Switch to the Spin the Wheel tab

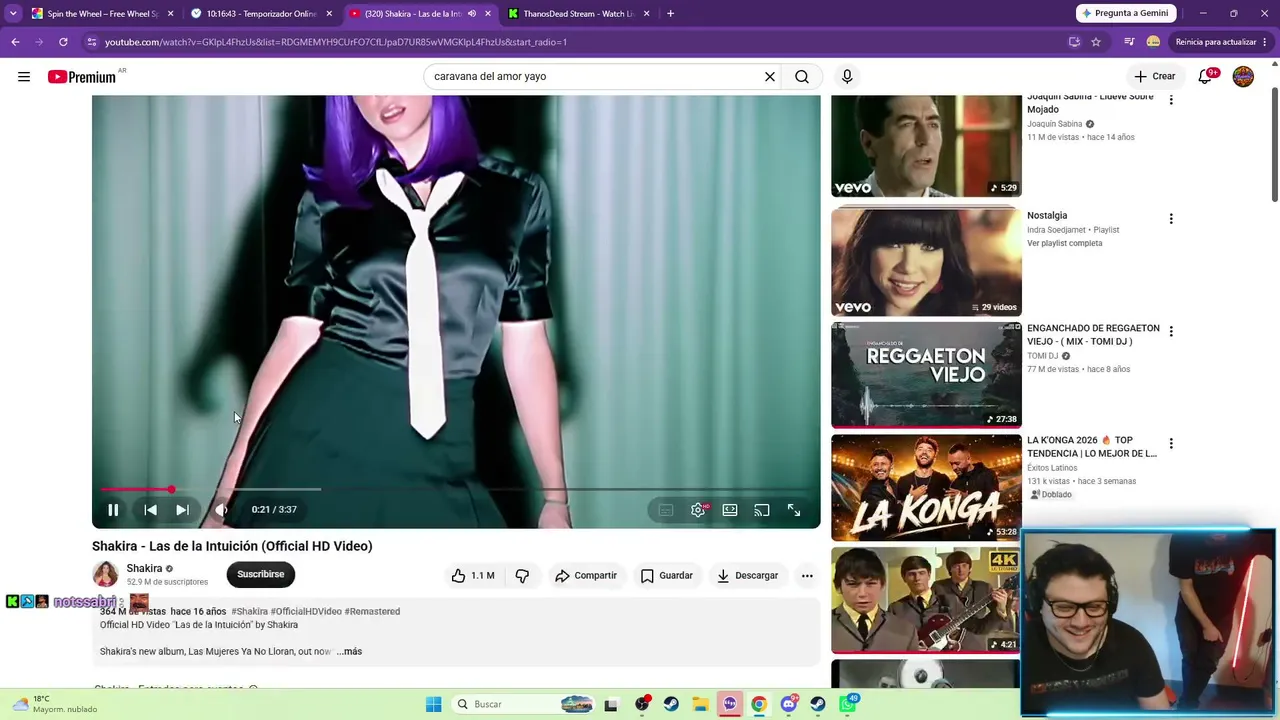coord(102,14)
